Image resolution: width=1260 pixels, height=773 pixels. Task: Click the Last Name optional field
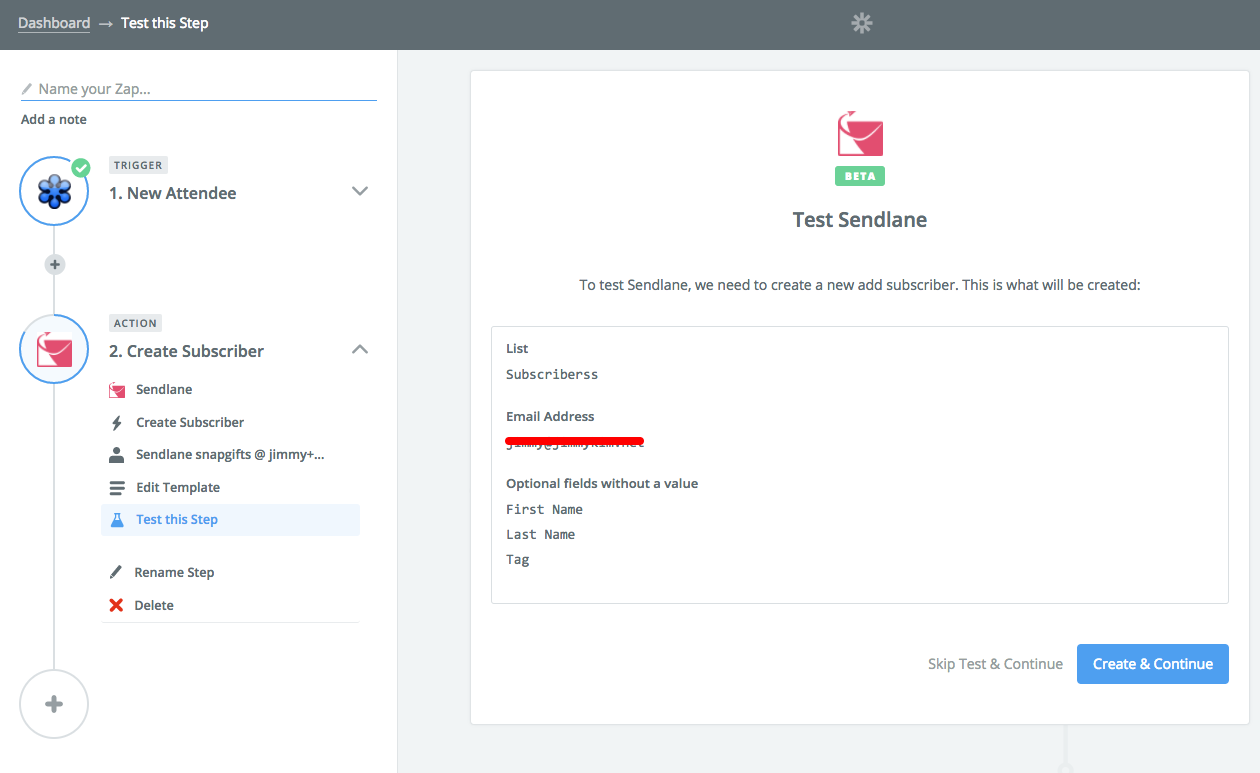coord(540,534)
